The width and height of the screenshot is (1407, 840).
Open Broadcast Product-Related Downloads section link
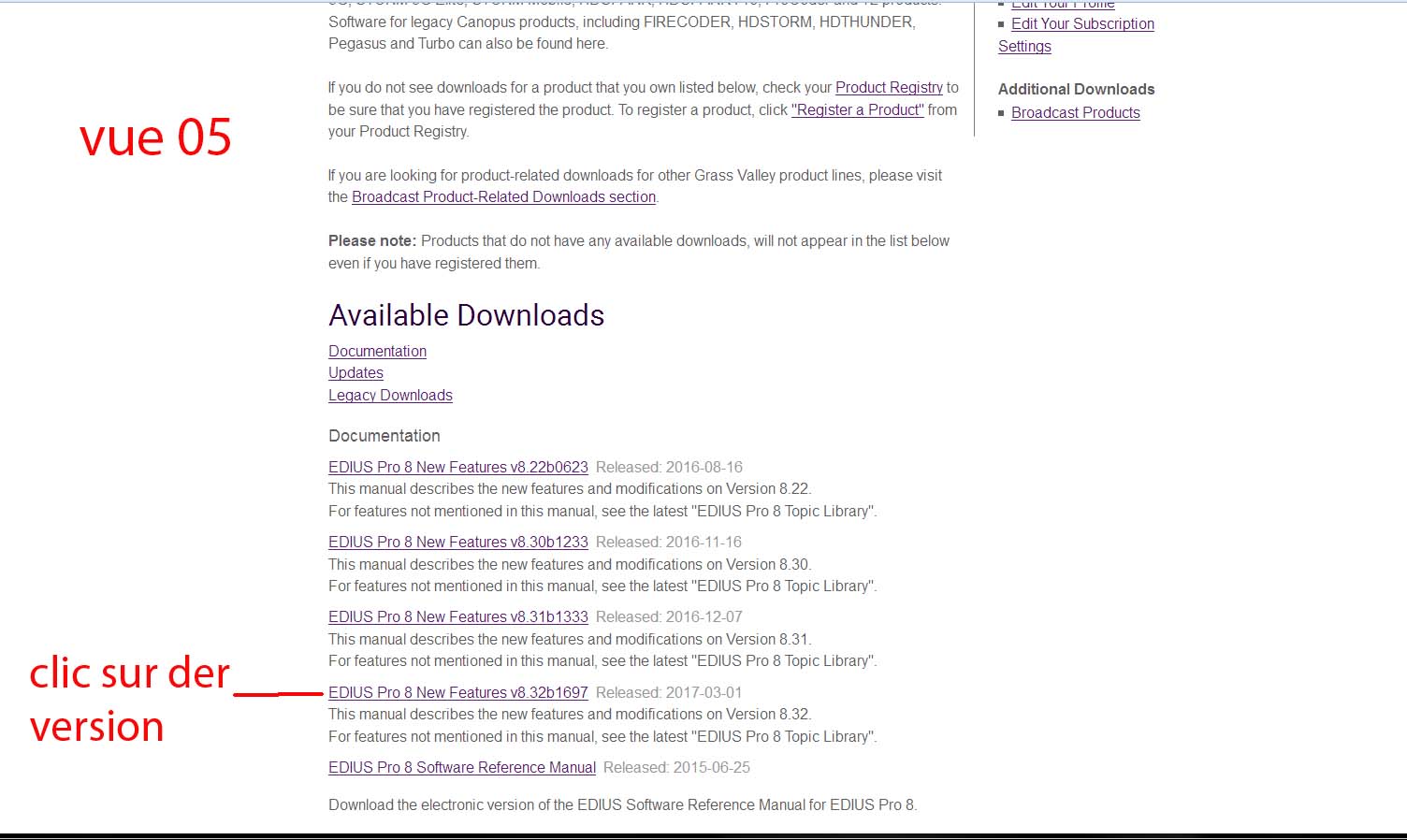tap(503, 196)
